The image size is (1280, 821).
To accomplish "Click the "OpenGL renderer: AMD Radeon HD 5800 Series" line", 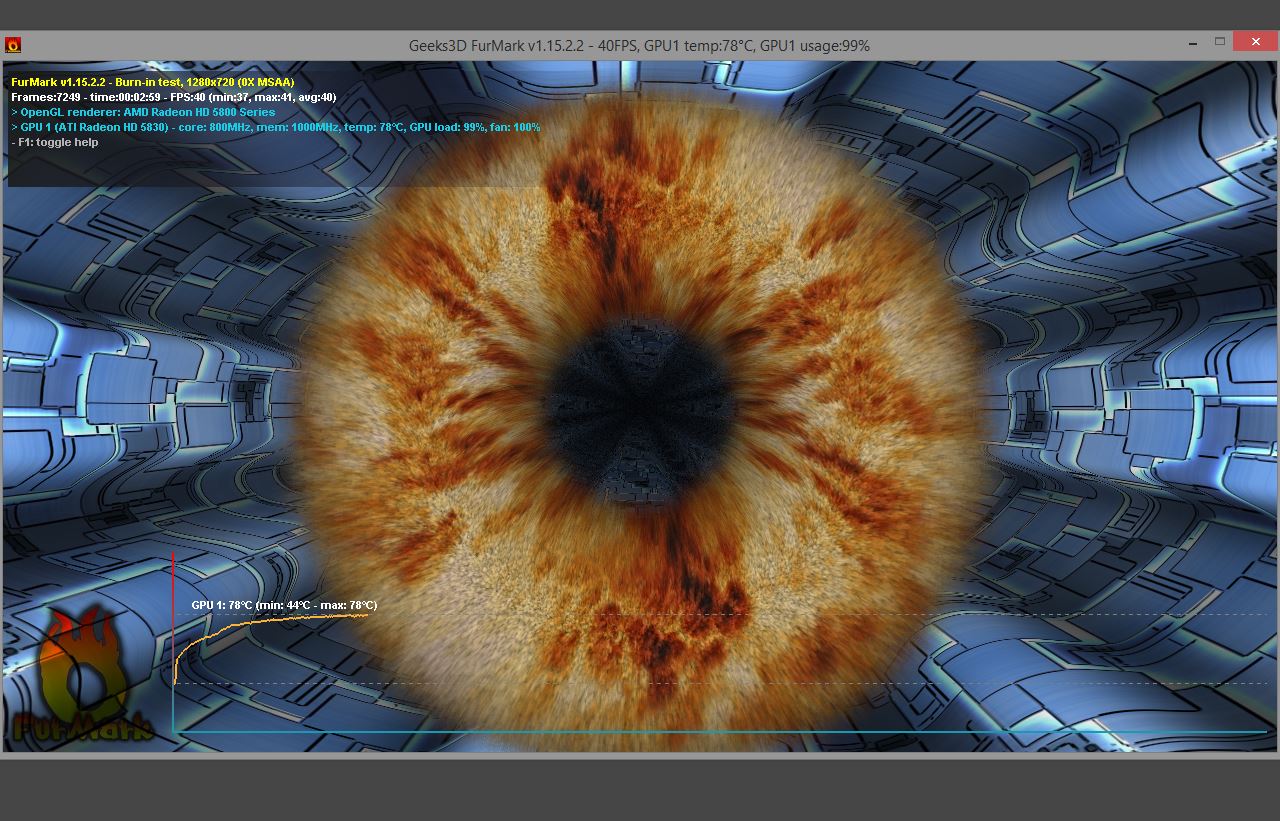I will [143, 112].
